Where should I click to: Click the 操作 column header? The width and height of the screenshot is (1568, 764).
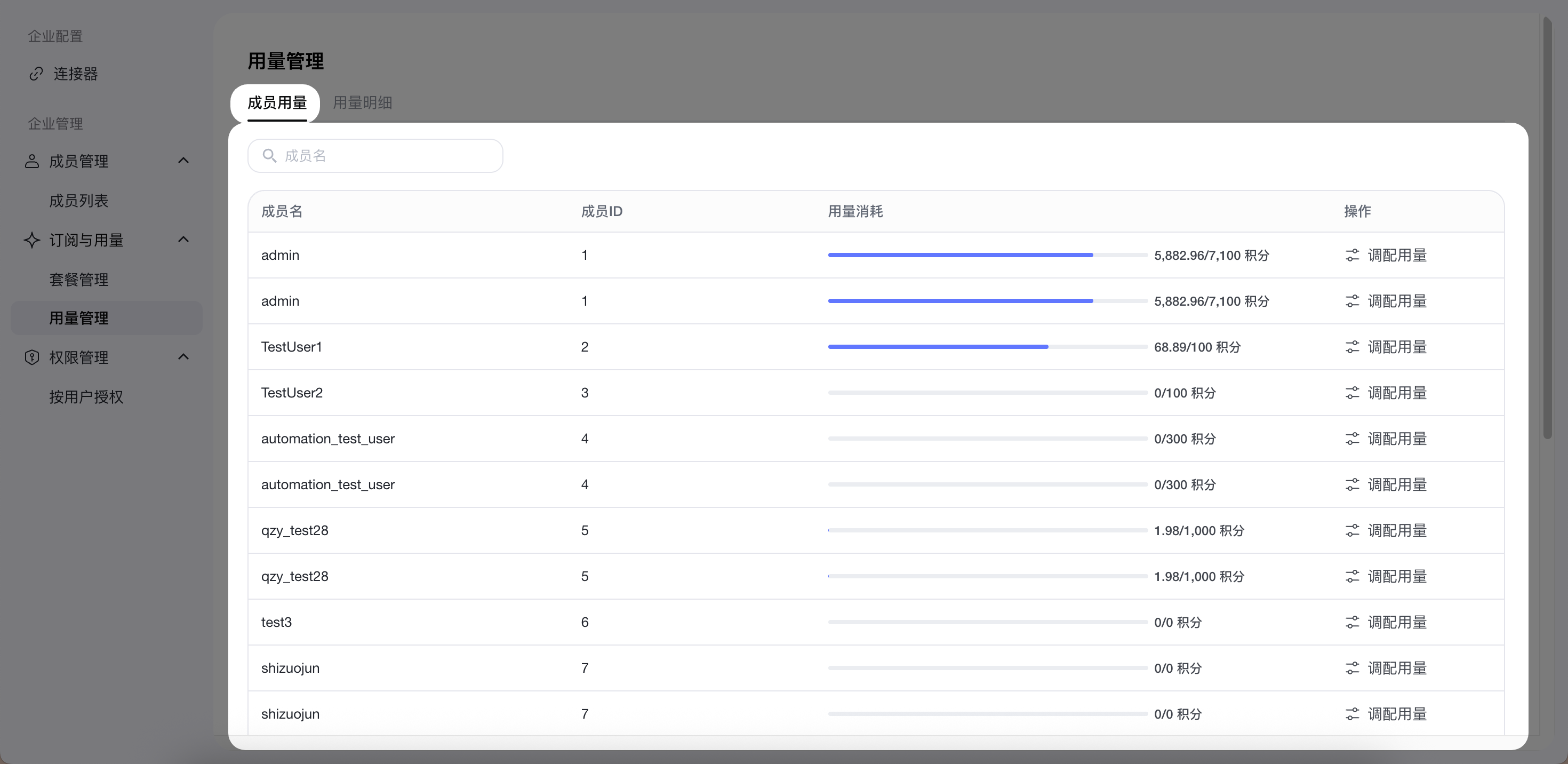coord(1357,211)
